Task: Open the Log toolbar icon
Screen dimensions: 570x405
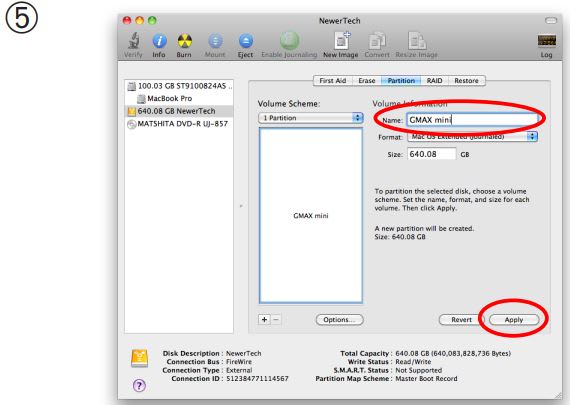Action: [546, 46]
